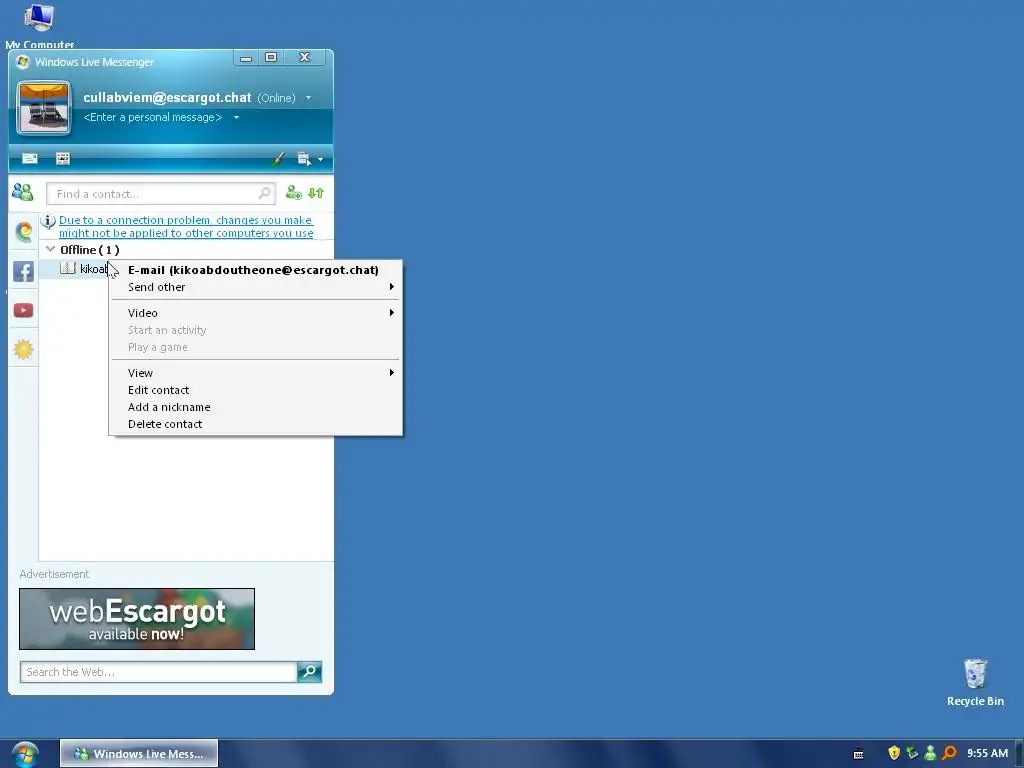Open the Facebook sidebar tab

click(24, 271)
